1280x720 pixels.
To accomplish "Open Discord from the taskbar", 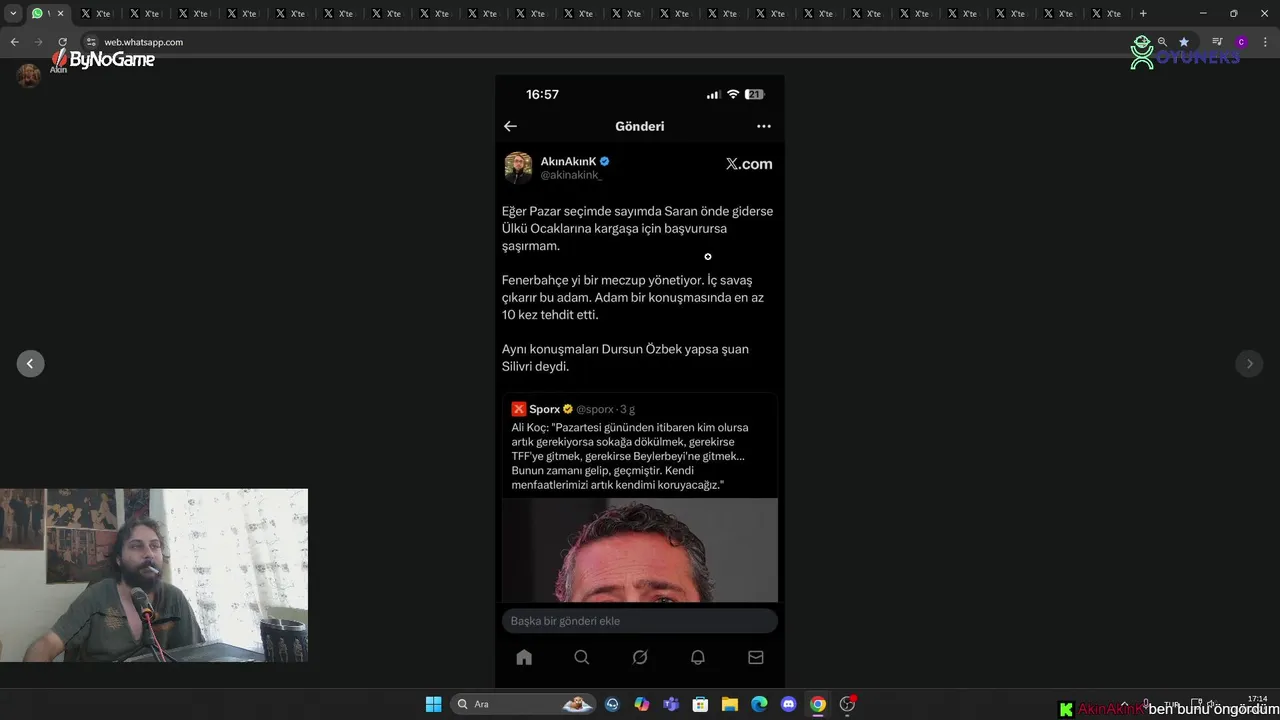I will click(x=788, y=704).
